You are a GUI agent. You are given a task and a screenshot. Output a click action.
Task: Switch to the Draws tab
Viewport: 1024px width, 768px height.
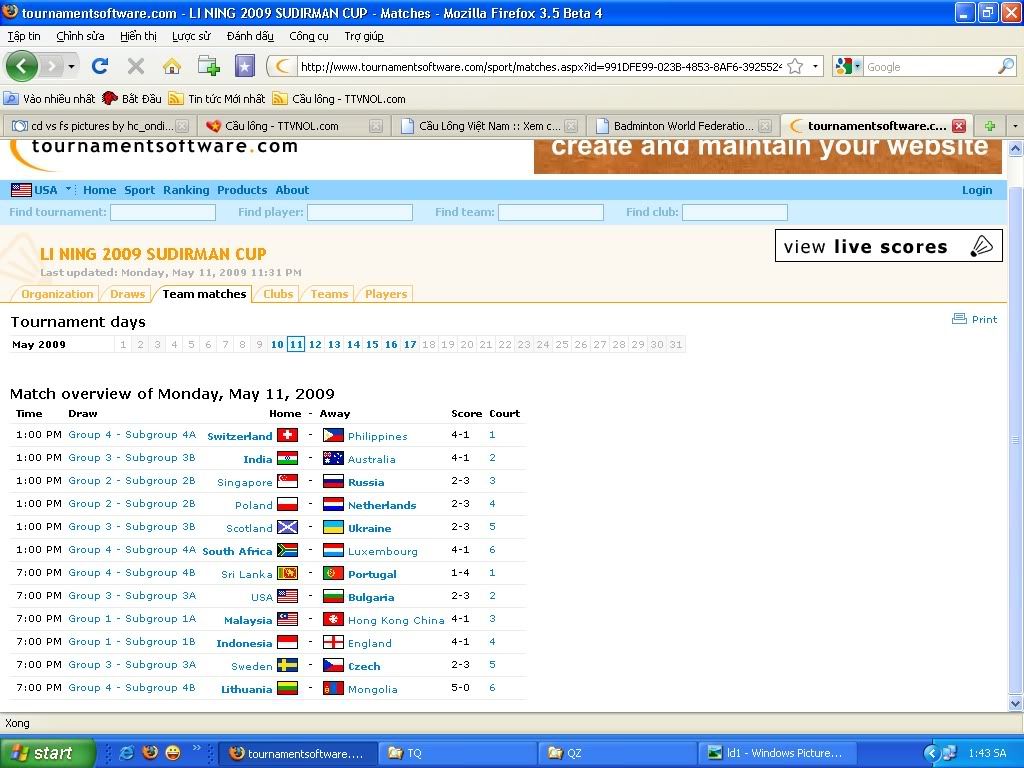click(x=127, y=294)
